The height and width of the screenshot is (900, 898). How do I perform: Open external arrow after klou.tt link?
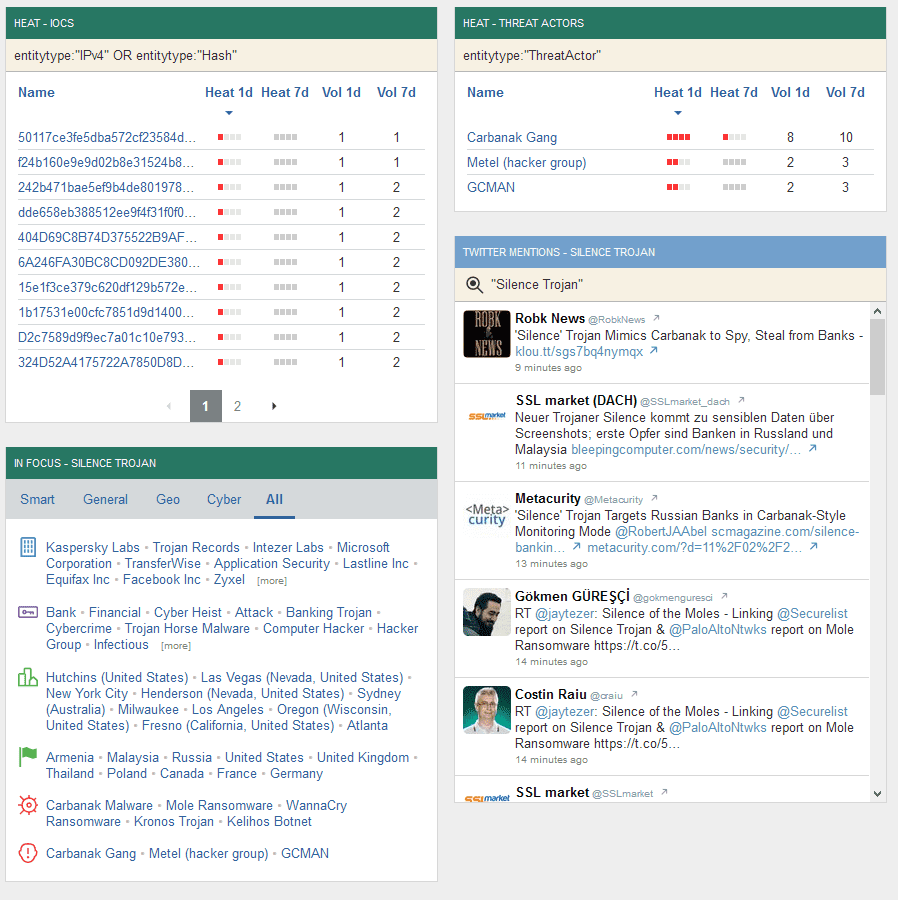pos(654,351)
